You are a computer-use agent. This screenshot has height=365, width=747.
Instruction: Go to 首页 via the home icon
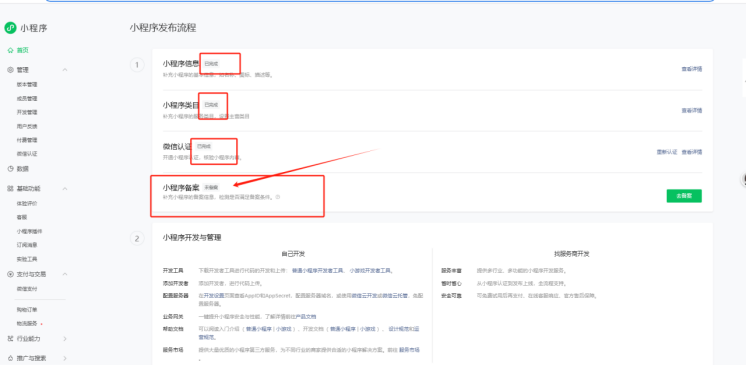pyautogui.click(x=10, y=50)
